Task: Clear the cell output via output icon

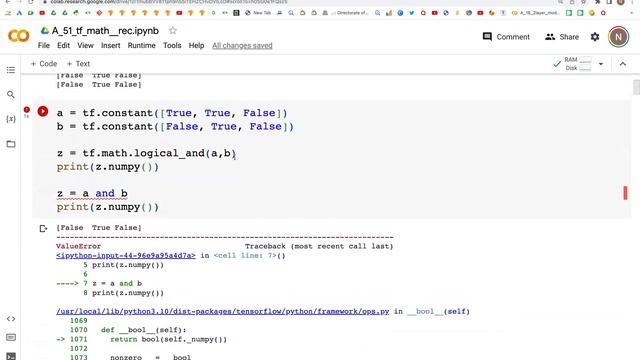Action: [x=43, y=229]
